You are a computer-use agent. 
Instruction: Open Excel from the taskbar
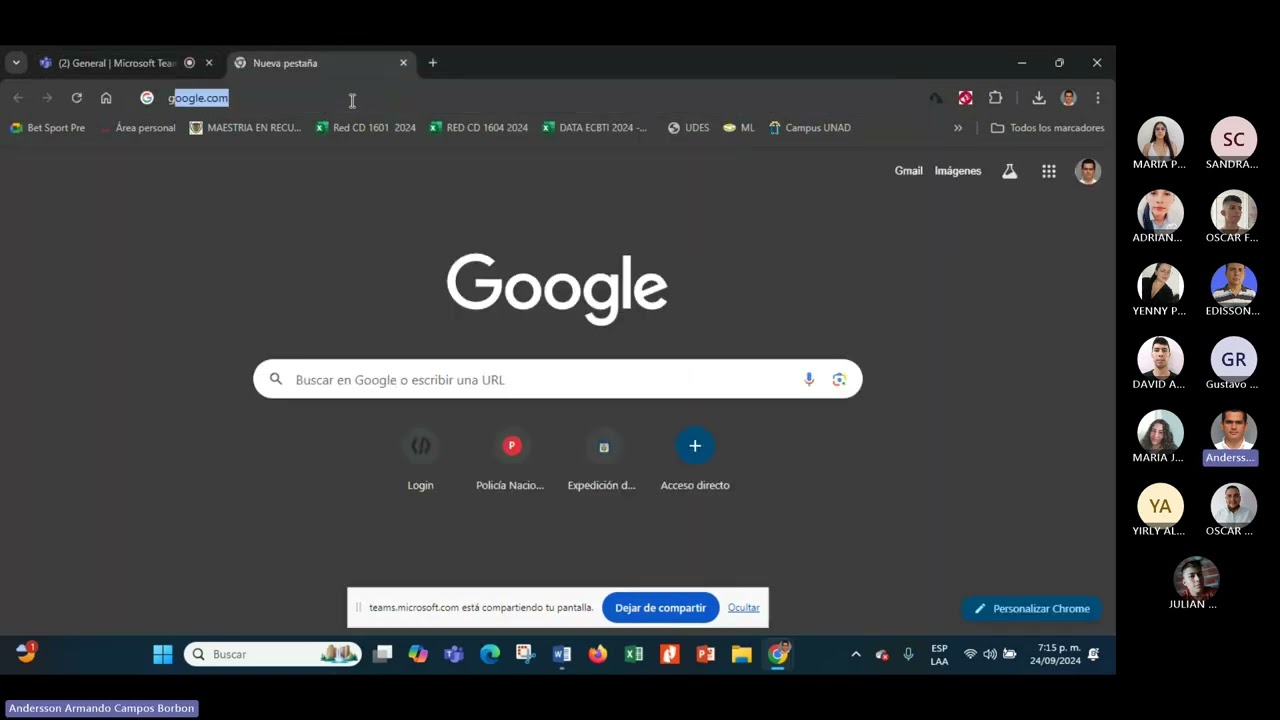(x=634, y=654)
